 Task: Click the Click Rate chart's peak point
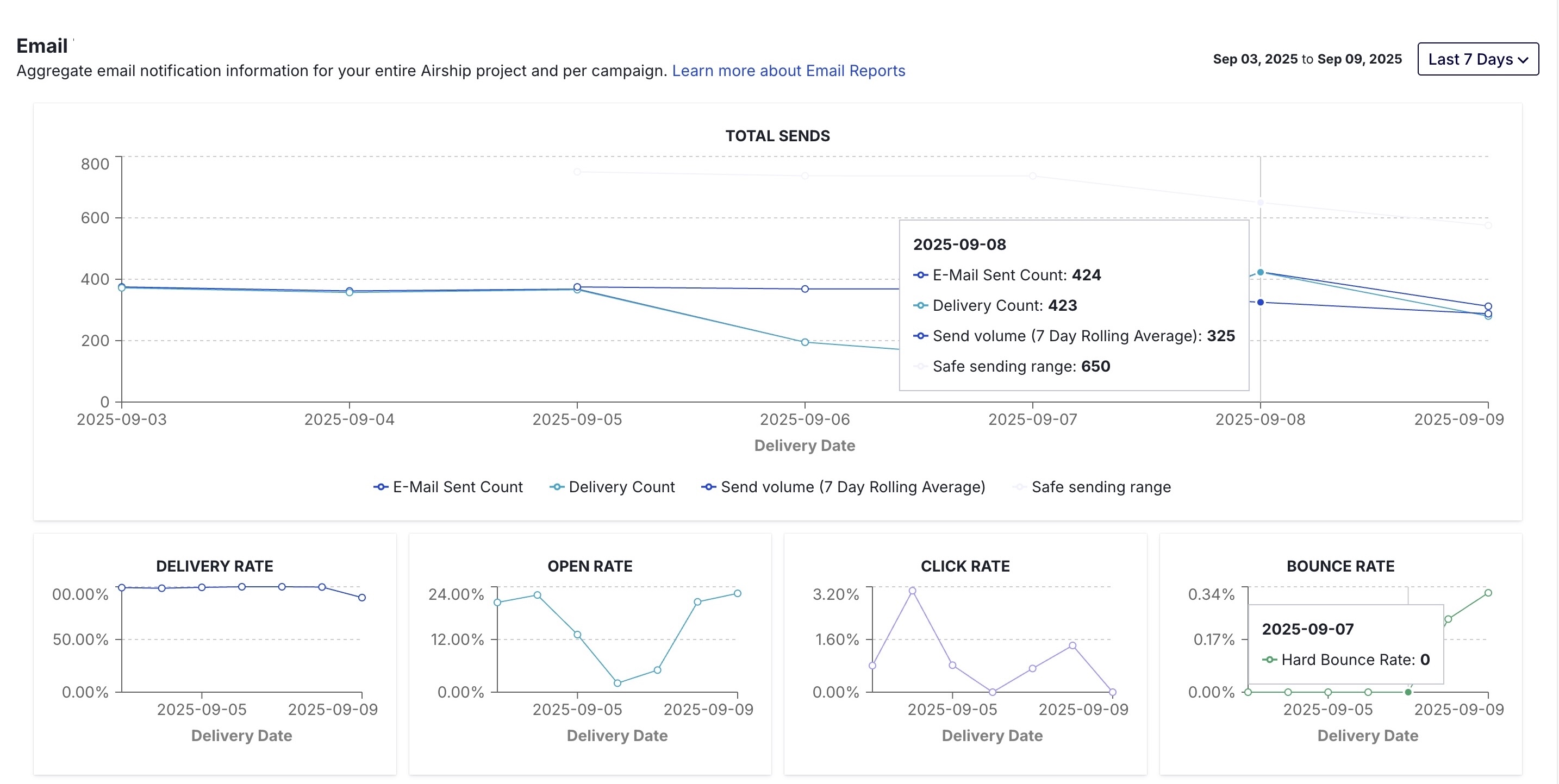[x=912, y=591]
